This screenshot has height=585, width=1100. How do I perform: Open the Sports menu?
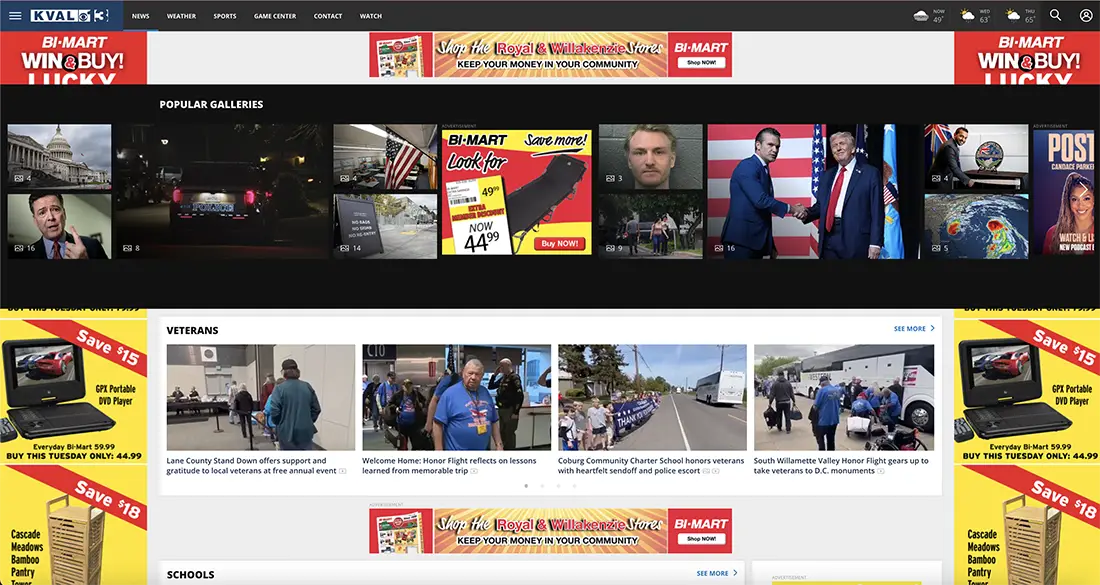click(224, 15)
